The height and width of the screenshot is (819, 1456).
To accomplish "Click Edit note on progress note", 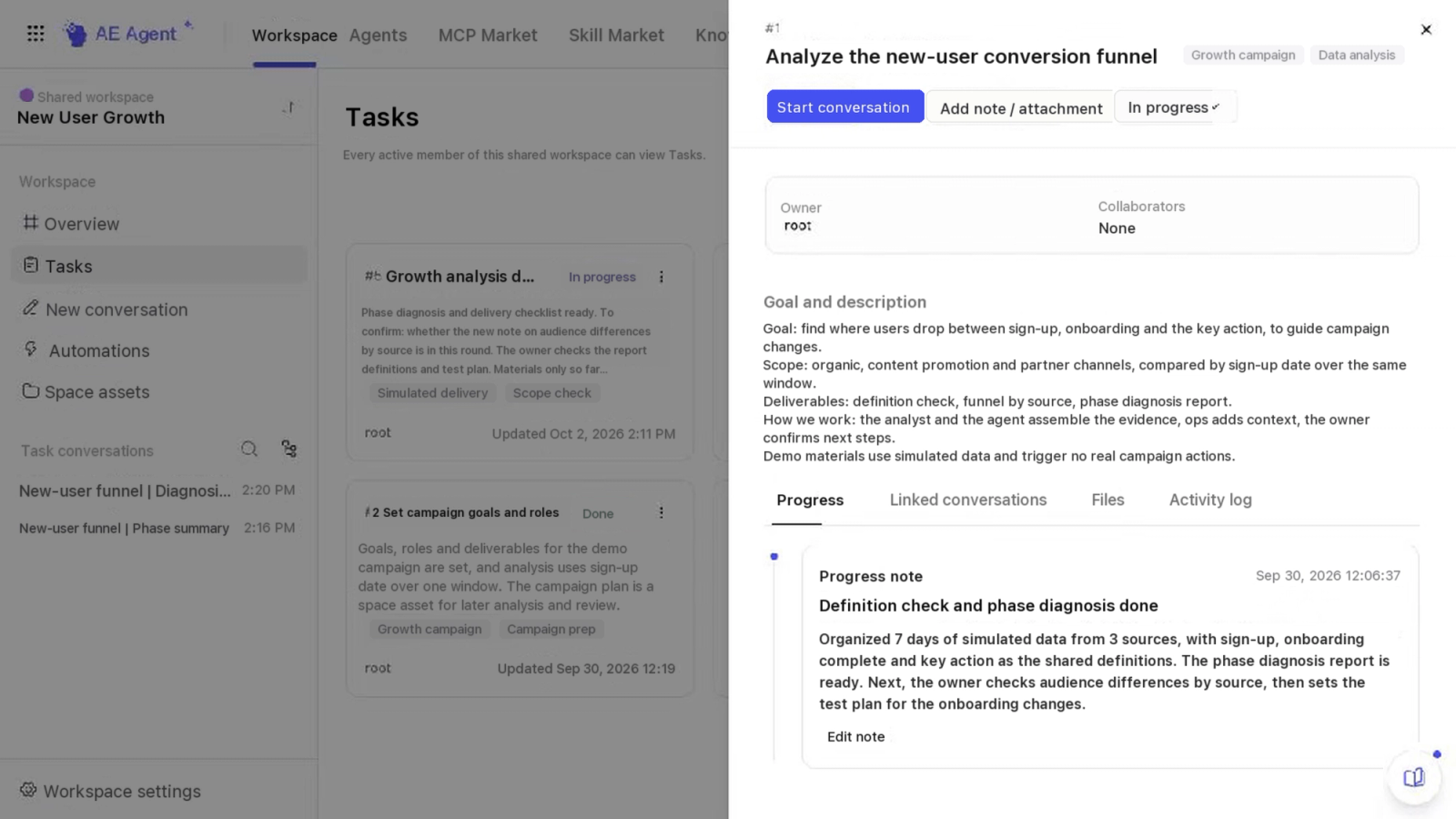I will click(x=855, y=736).
